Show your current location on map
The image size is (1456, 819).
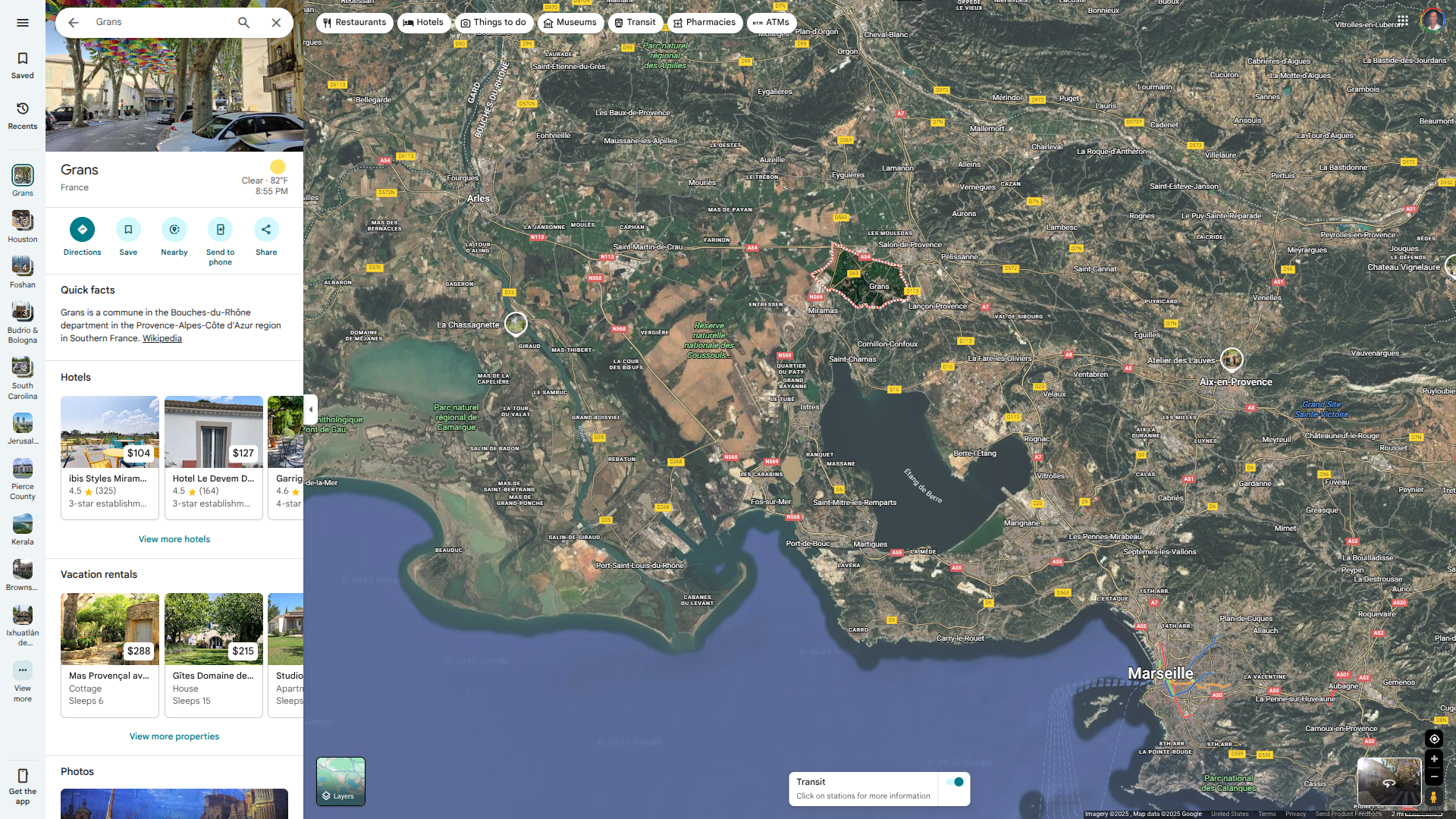coord(1433,739)
